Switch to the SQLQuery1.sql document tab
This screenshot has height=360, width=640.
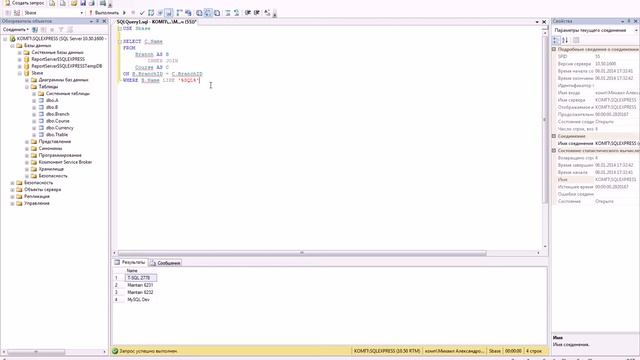[x=156, y=22]
